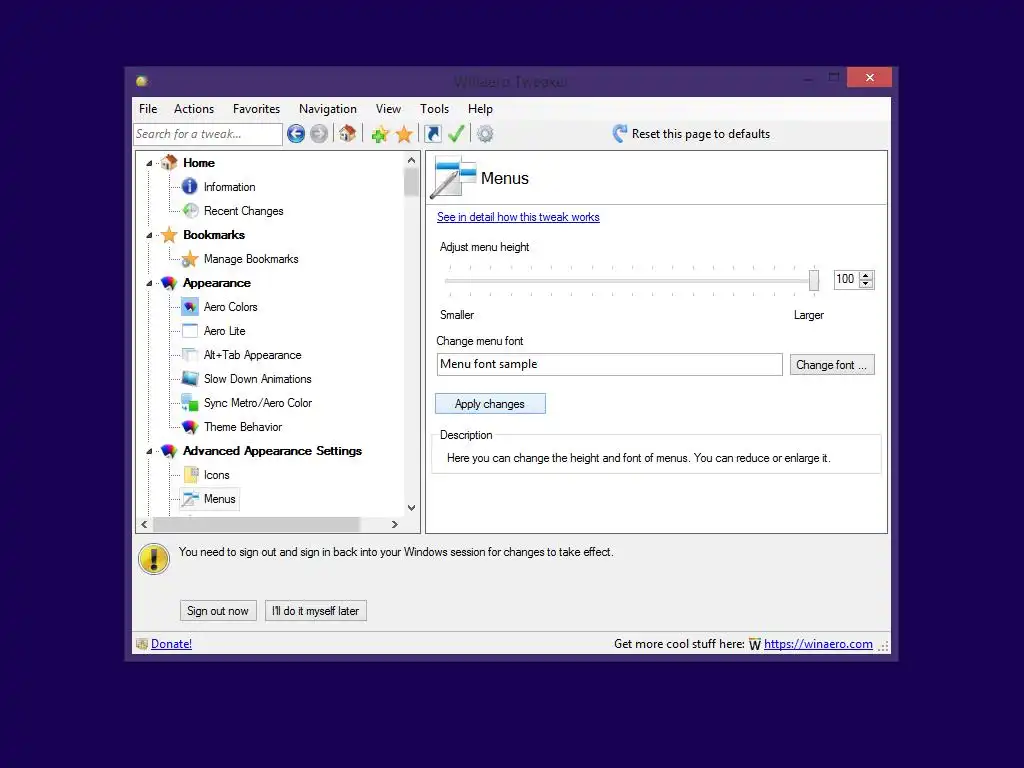The image size is (1024, 768).
Task: Click the Aero Colors icon
Action: 190,306
